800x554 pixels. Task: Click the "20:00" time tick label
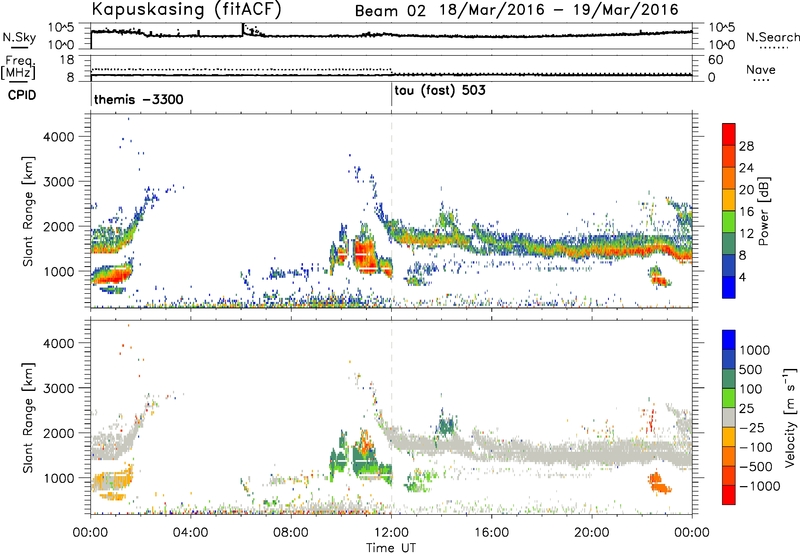[592, 533]
